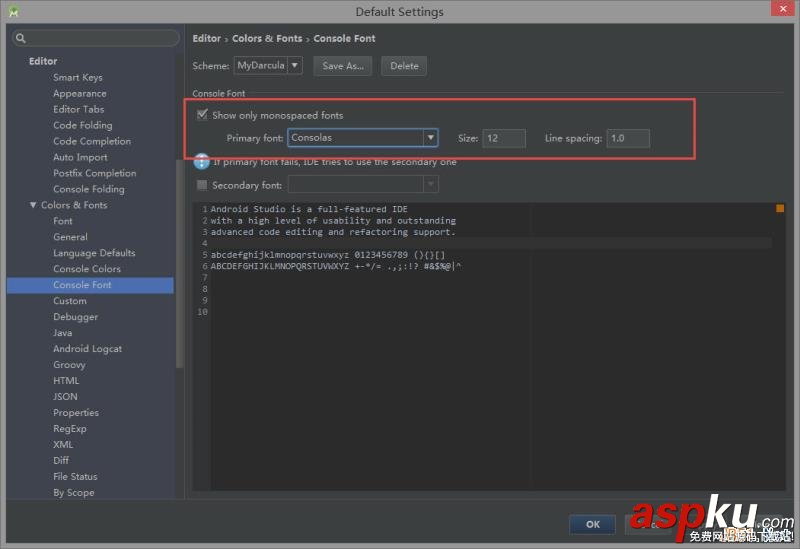Open JSON color settings

65,396
